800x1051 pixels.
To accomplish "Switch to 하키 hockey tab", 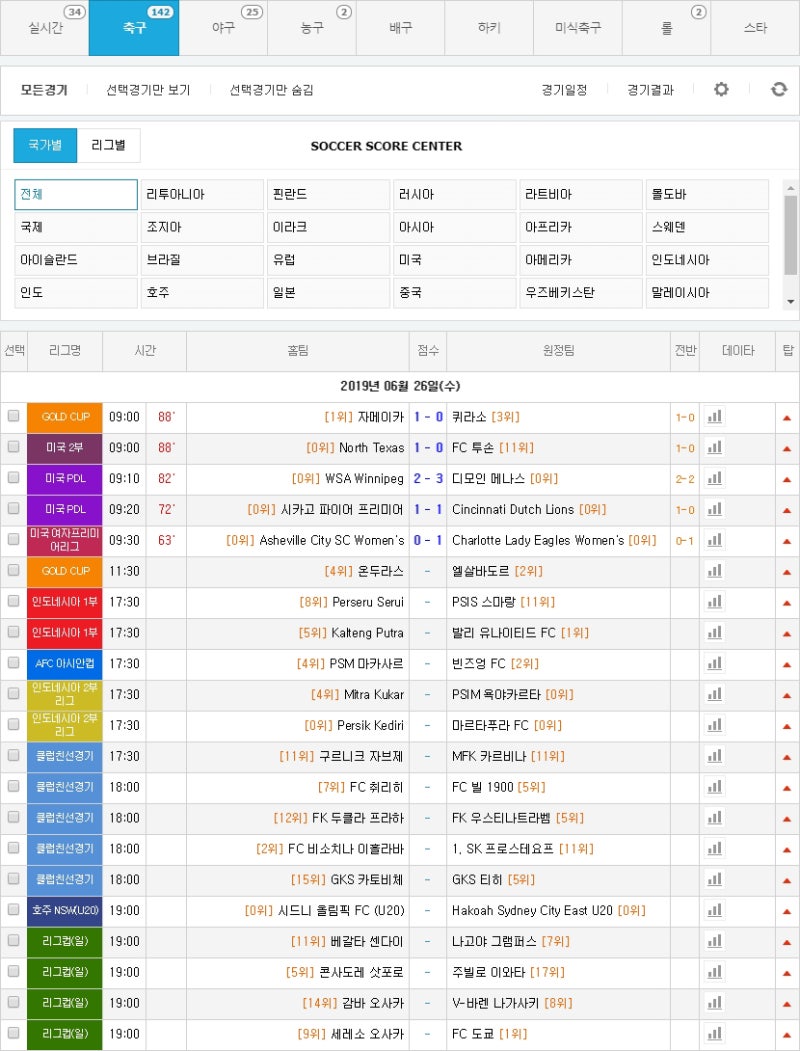I will click(489, 27).
